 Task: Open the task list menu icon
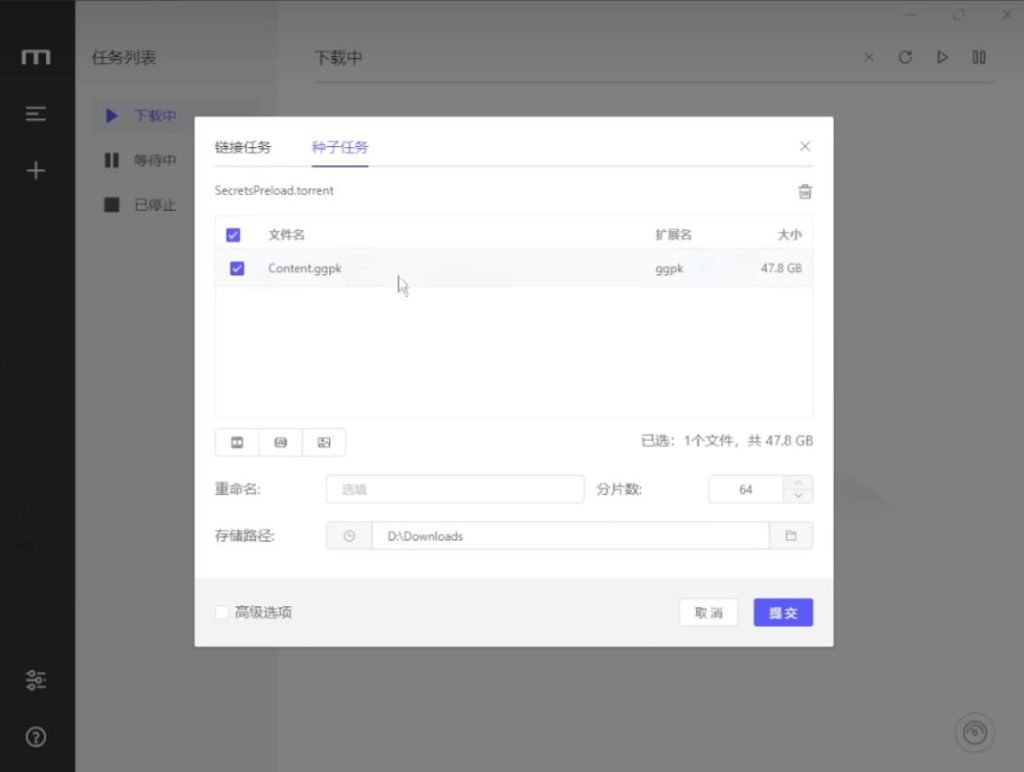coord(36,114)
